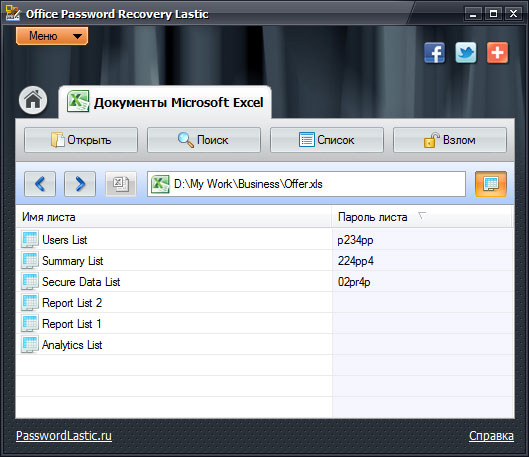
Task: Open the Меню dropdown
Action: coord(52,36)
